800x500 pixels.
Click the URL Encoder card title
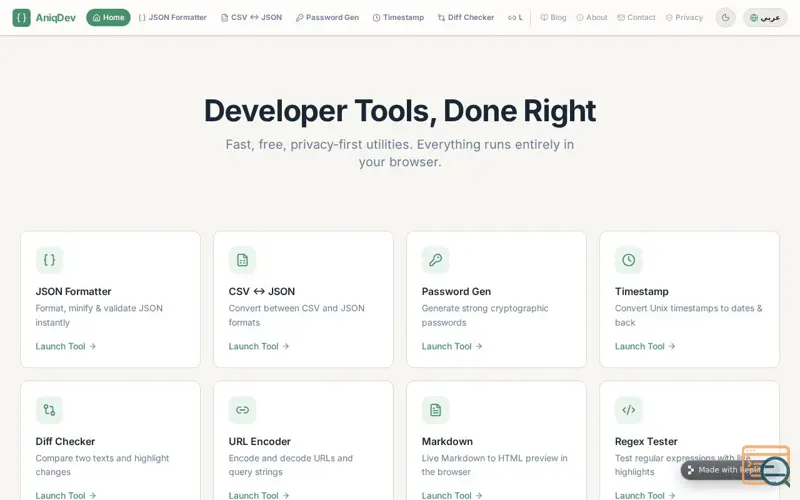(260, 441)
